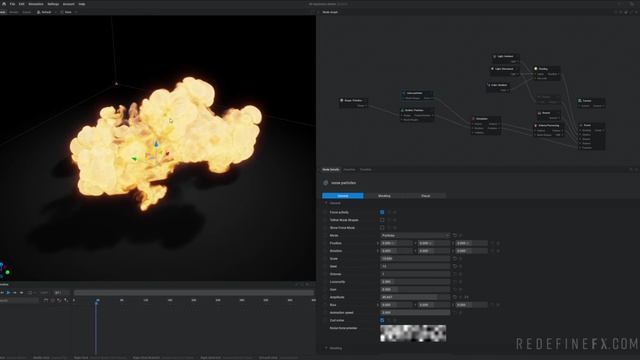Image resolution: width=640 pixels, height=360 pixels.
Task: Click the Animation speed field
Action: click(415, 313)
